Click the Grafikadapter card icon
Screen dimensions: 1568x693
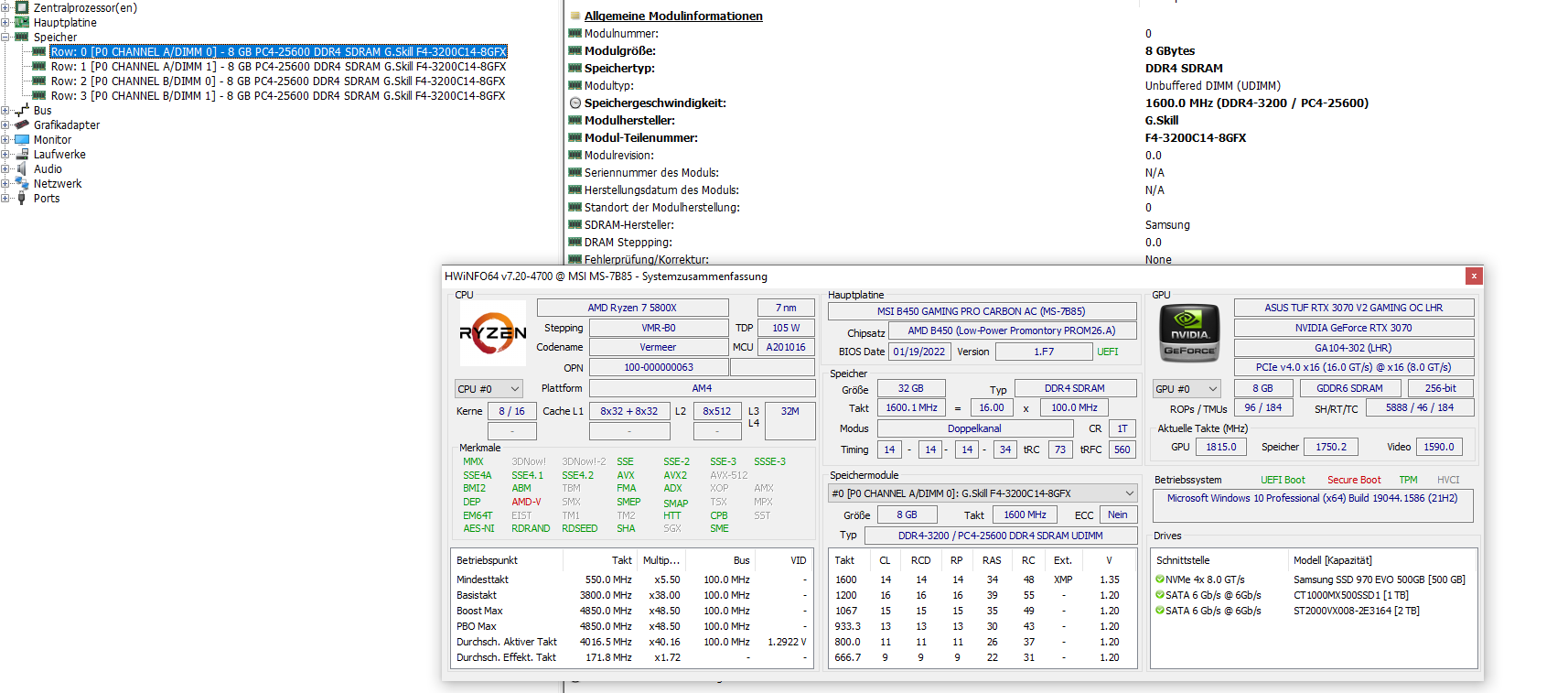coord(22,125)
